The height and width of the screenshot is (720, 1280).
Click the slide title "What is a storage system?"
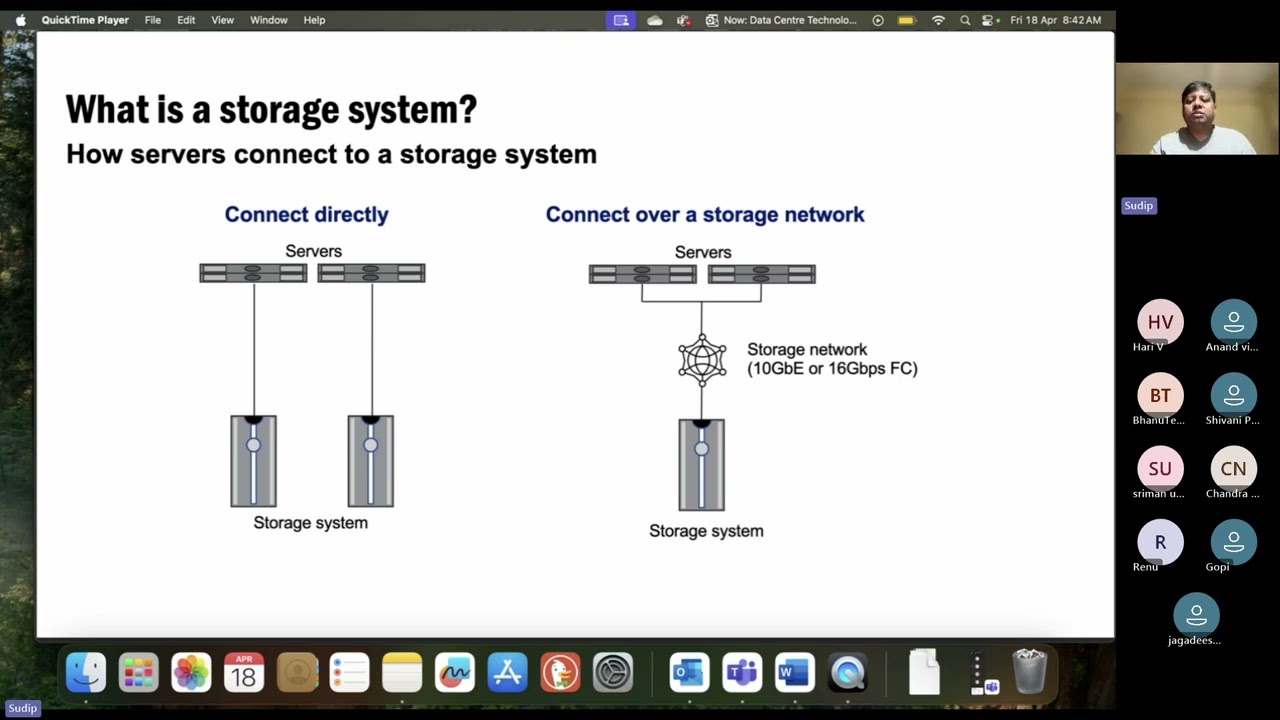(271, 109)
